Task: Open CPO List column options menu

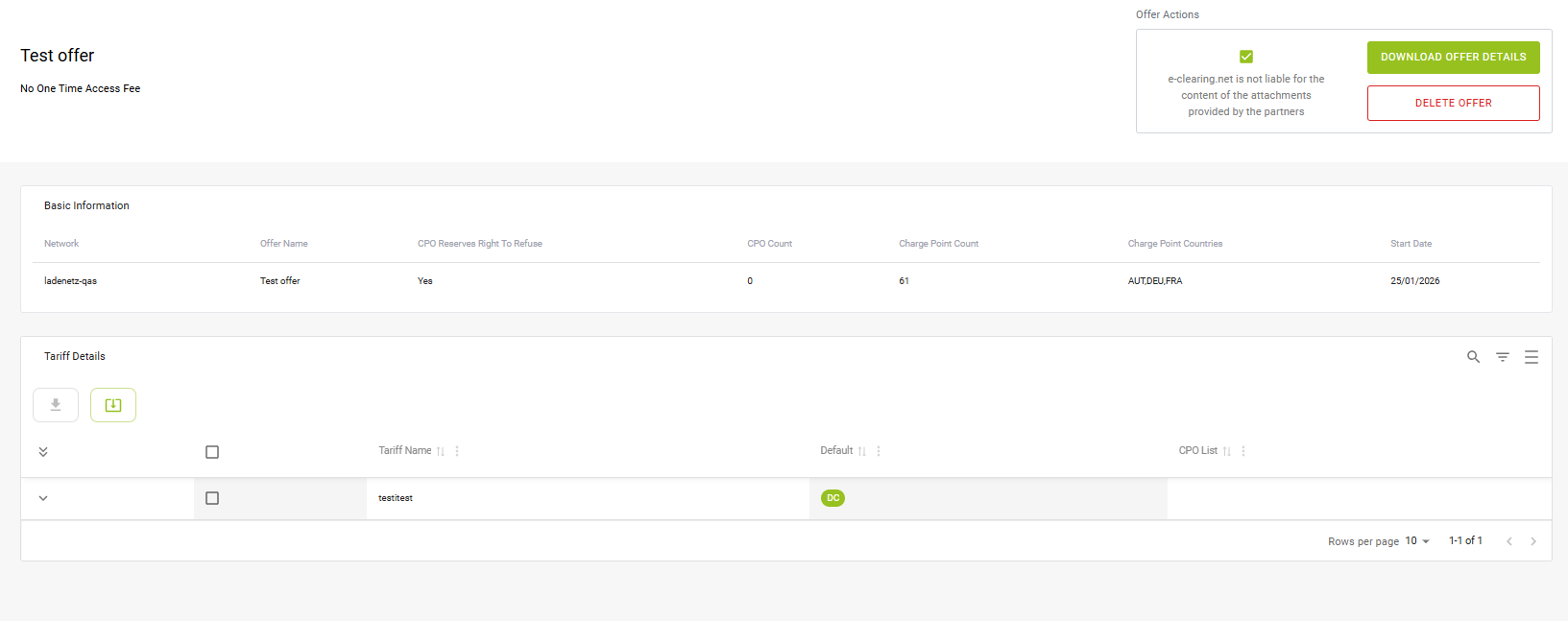Action: click(1243, 451)
